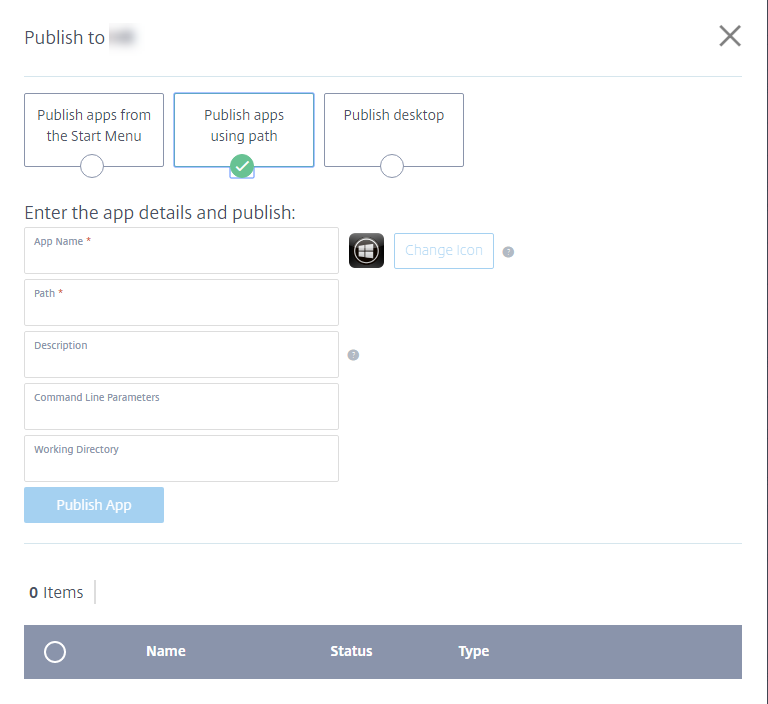Viewport: 768px width, 704px height.
Task: Click the Path input field
Action: tap(181, 302)
